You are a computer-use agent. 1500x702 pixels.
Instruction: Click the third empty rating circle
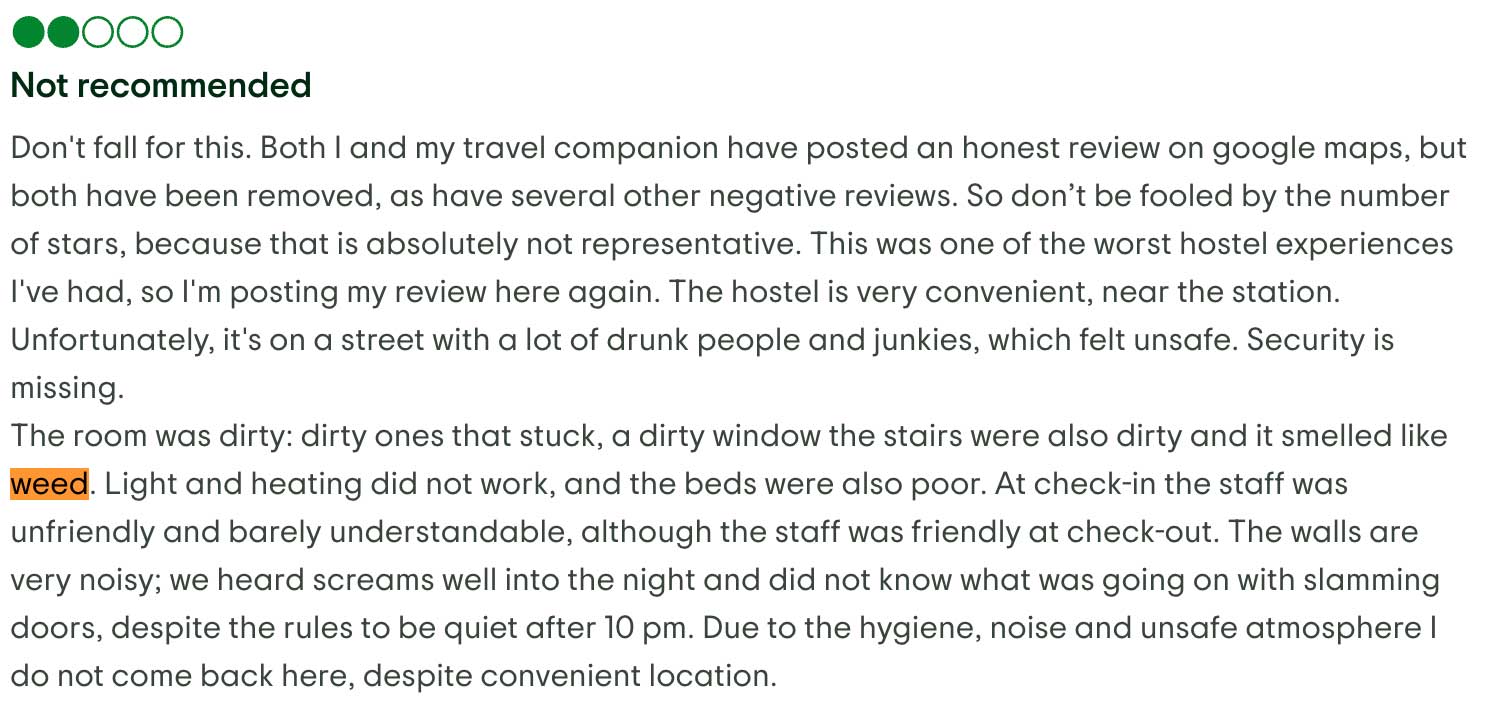(97, 33)
